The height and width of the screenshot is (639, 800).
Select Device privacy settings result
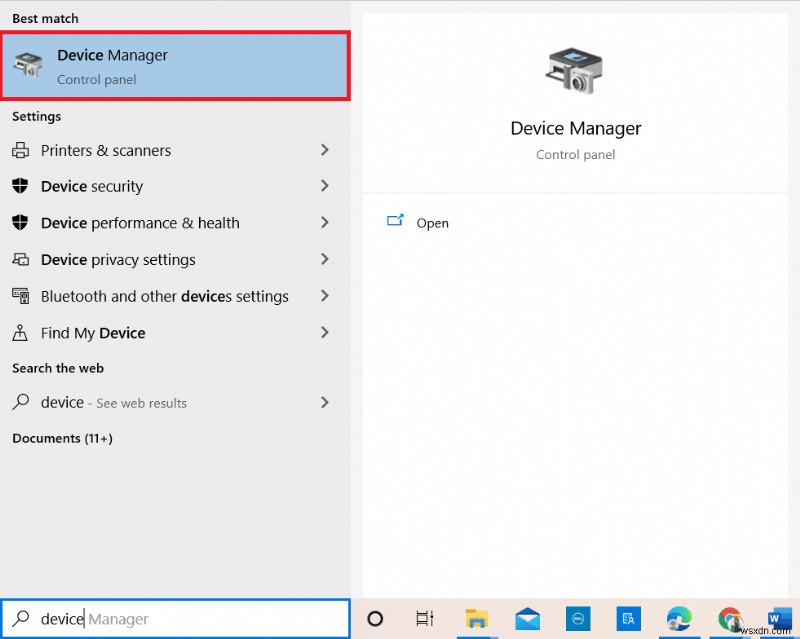(x=118, y=260)
